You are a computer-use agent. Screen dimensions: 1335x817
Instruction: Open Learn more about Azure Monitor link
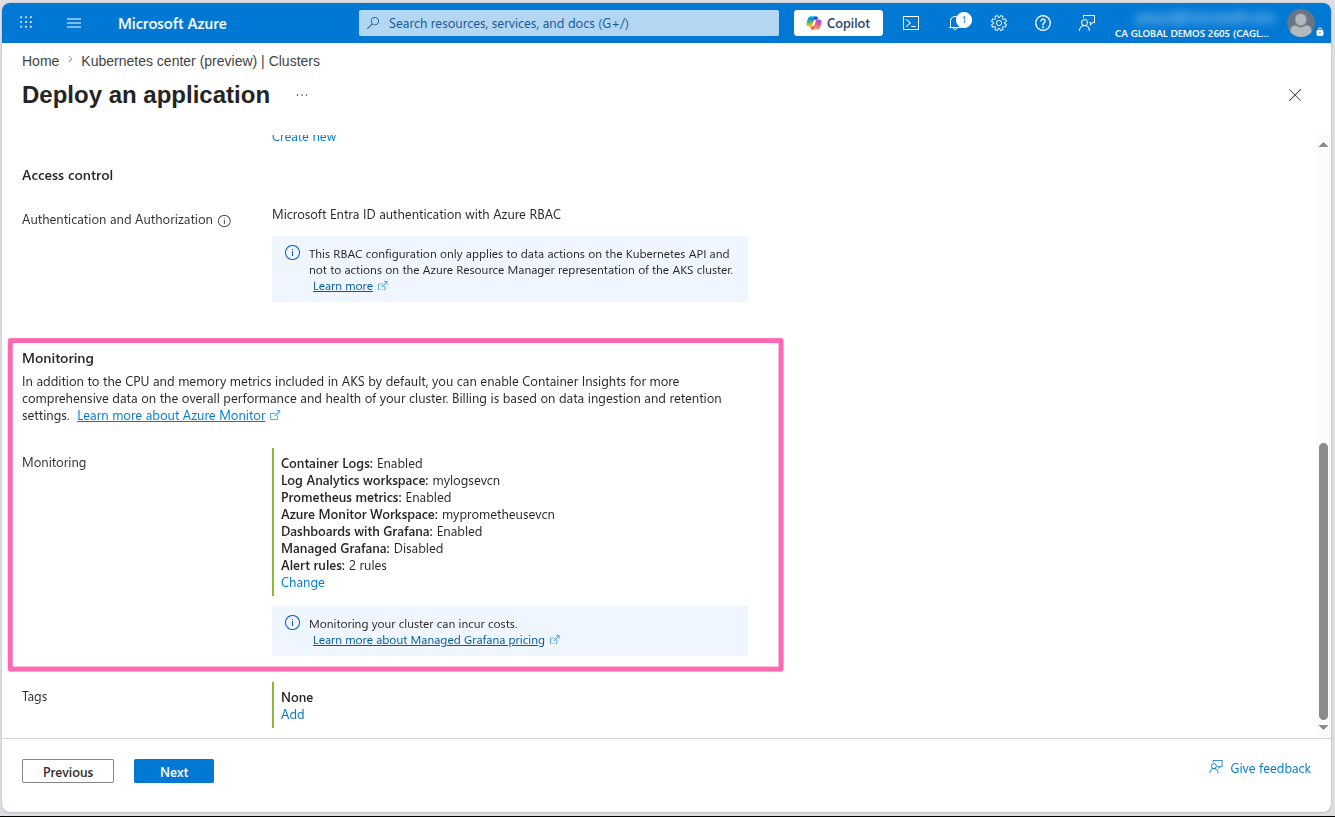tap(171, 415)
